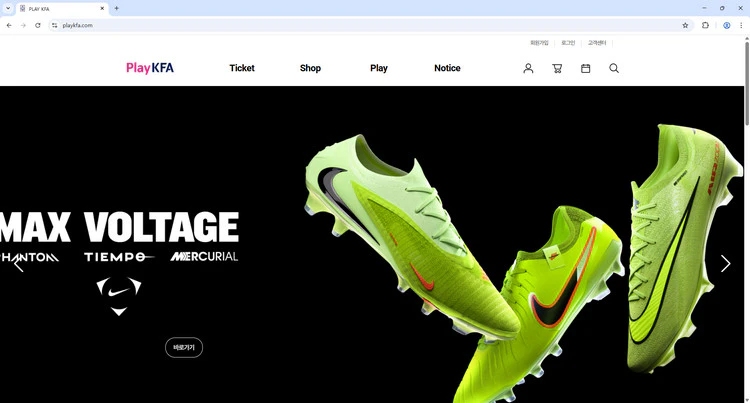Advance to next banner slide arrow
Screen dimensions: 750x403
point(725,264)
